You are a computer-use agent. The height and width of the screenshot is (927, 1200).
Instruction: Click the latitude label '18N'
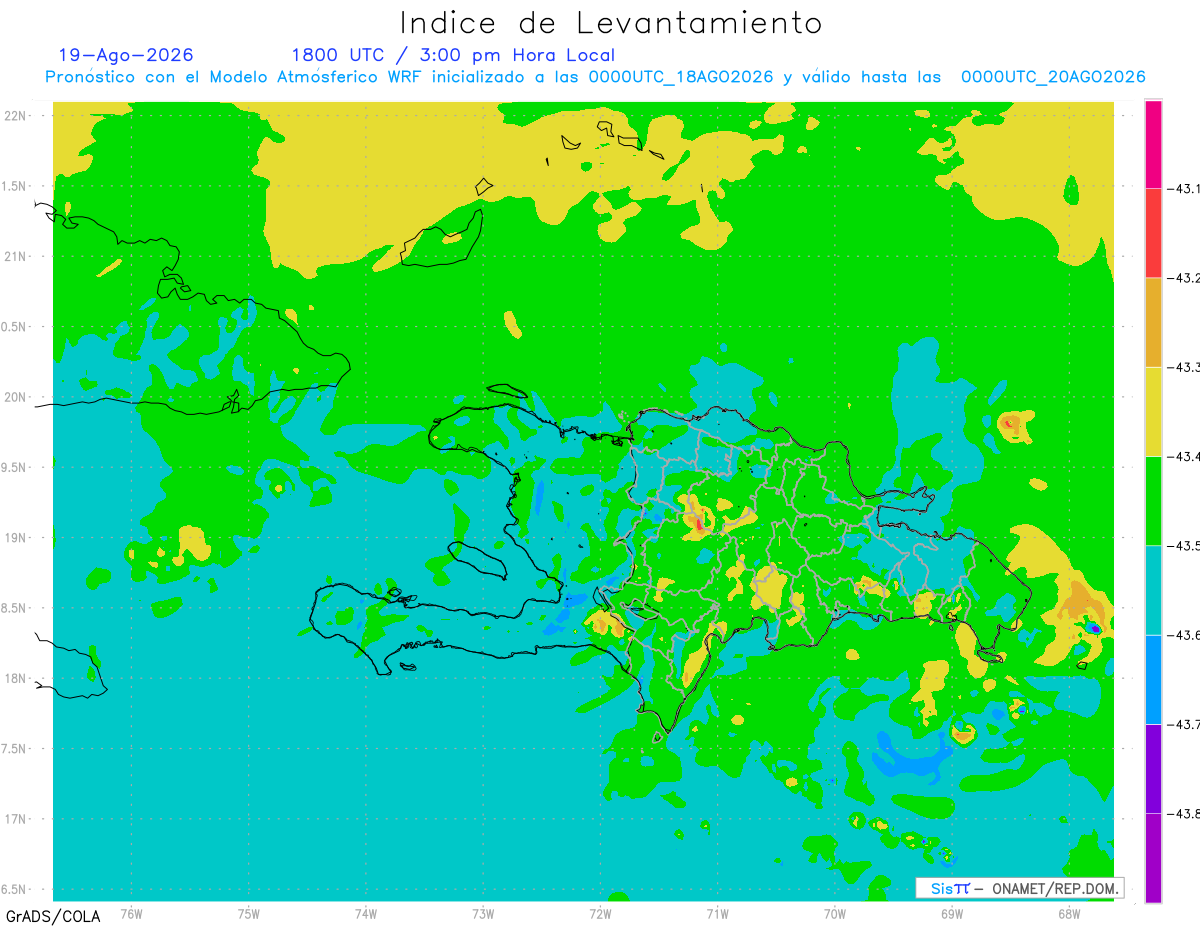[x=17, y=678]
